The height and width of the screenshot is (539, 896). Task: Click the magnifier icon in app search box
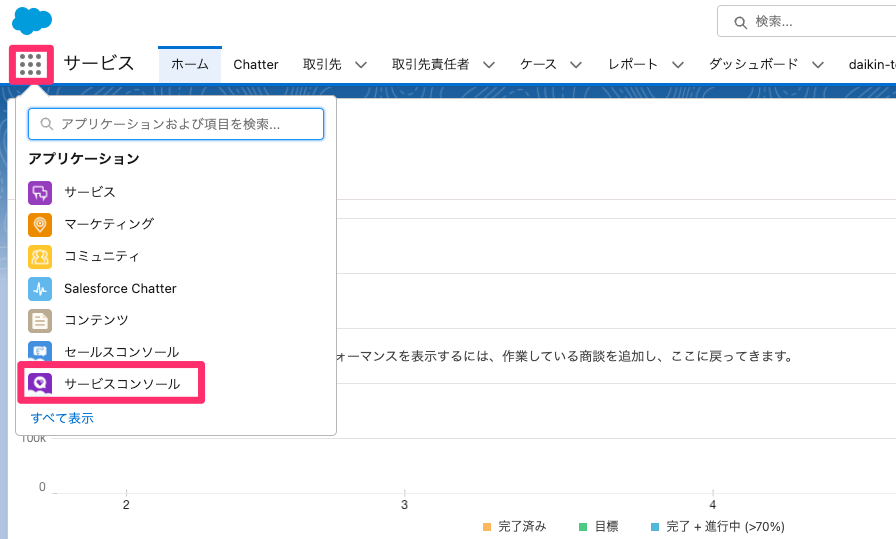47,124
